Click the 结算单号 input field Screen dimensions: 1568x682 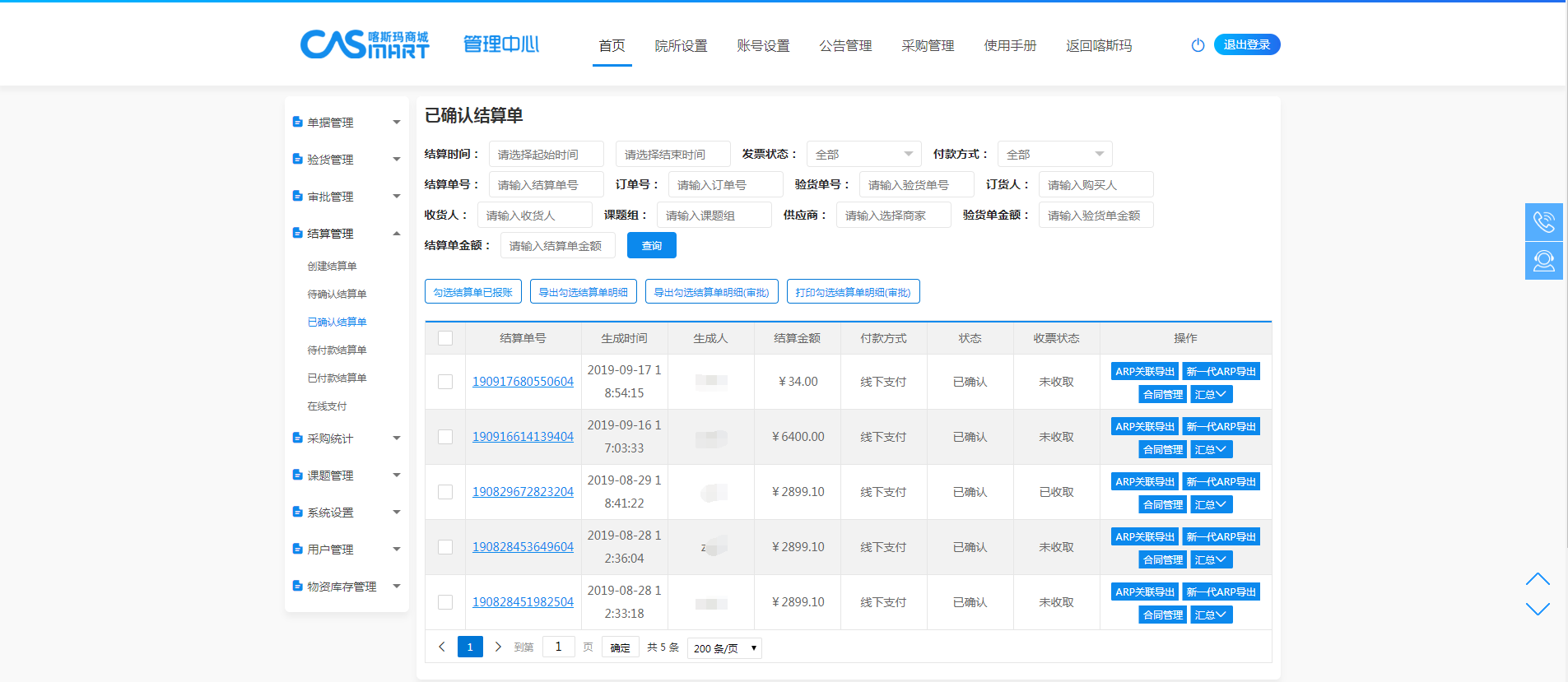pos(546,185)
